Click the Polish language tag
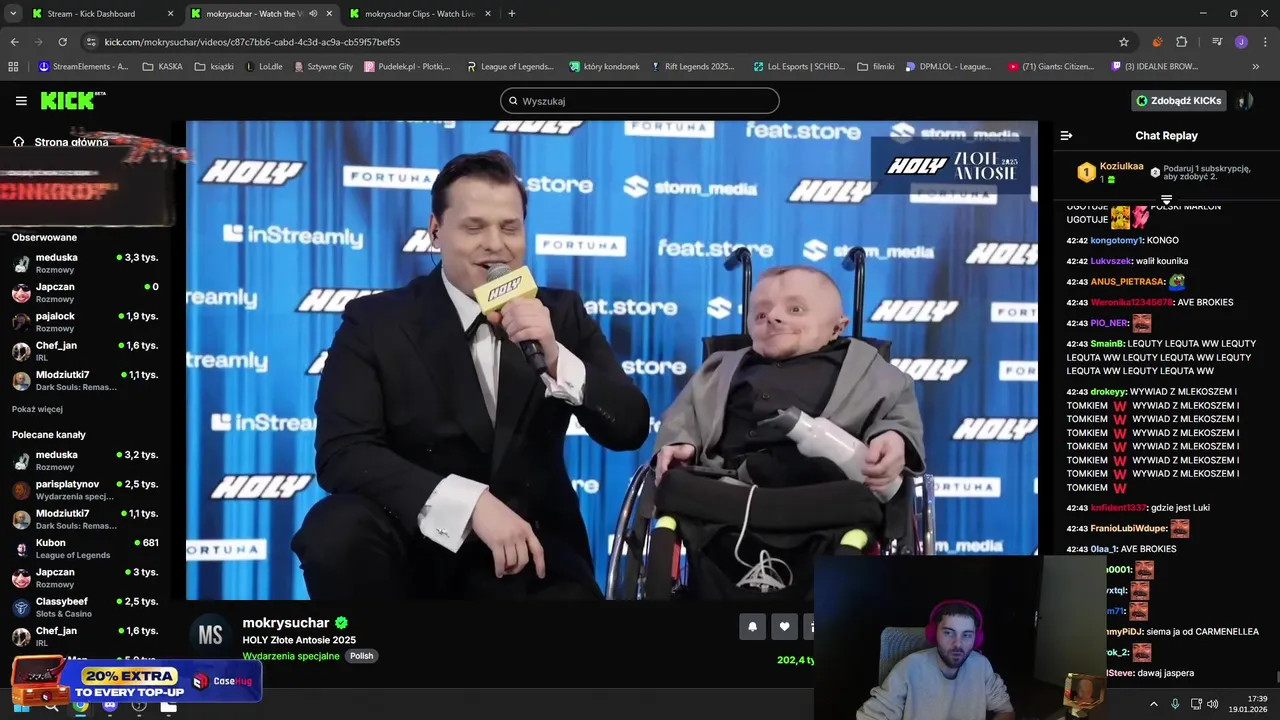The height and width of the screenshot is (720, 1280). point(361,656)
